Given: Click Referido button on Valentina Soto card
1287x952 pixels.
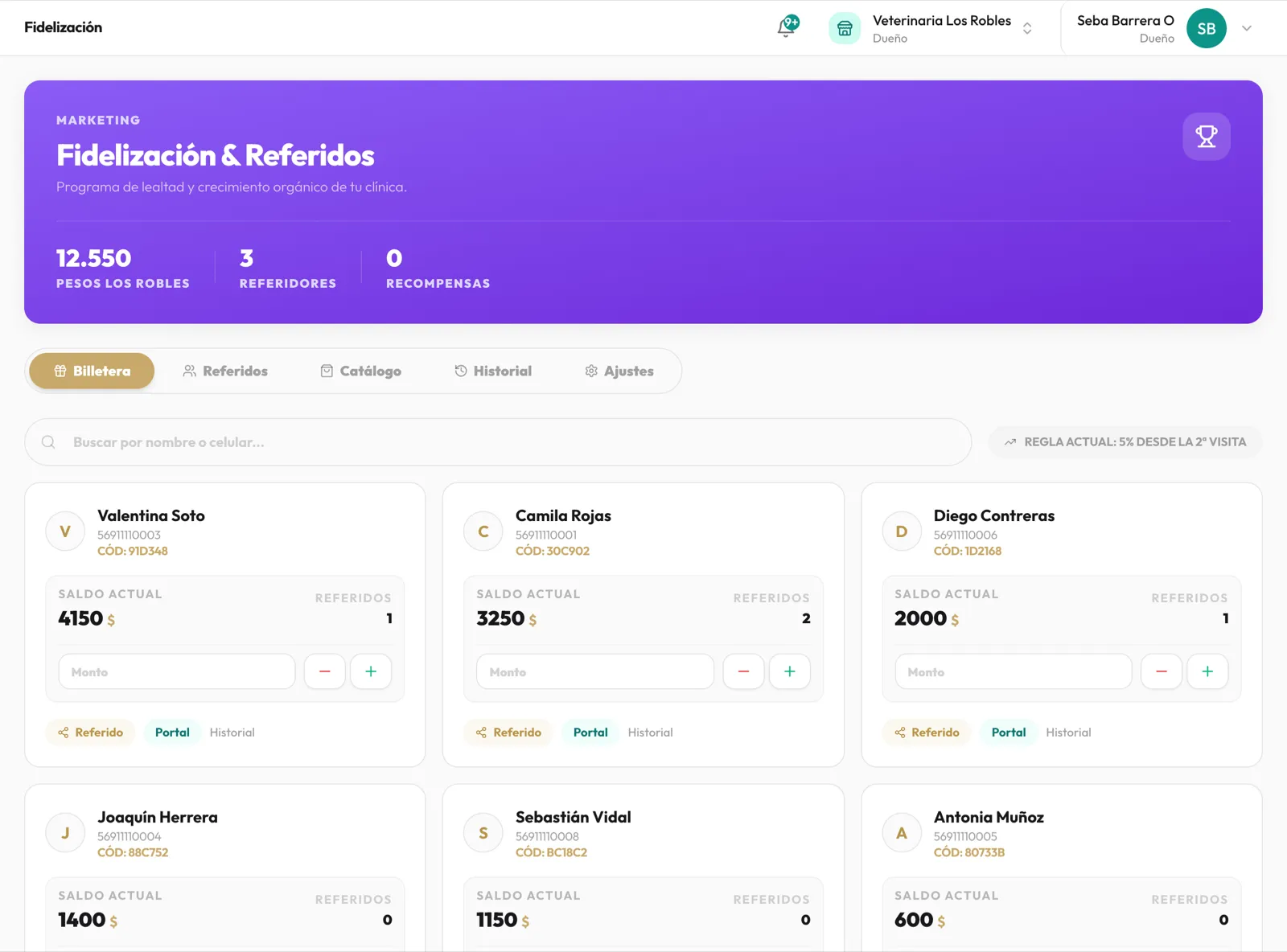Looking at the screenshot, I should pyautogui.click(x=90, y=732).
